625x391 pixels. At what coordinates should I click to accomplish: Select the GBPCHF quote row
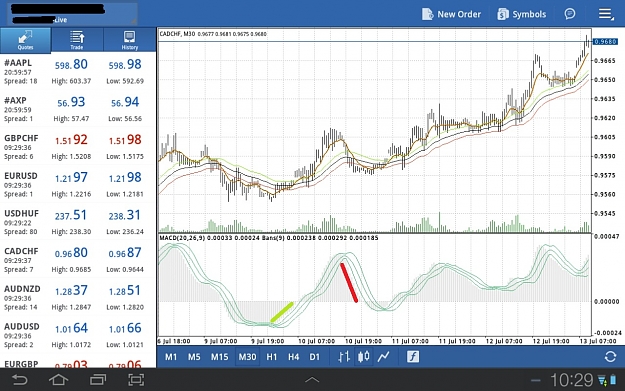pyautogui.click(x=78, y=147)
